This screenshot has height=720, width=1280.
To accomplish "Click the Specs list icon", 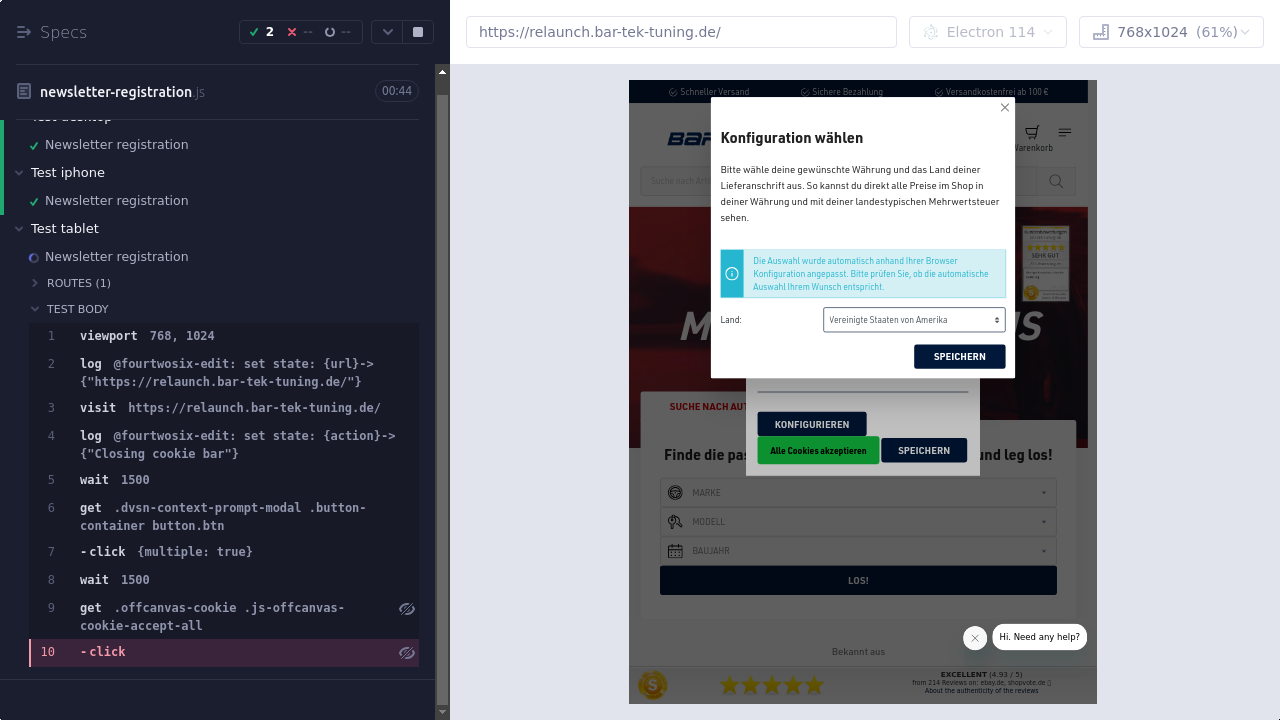I will (x=24, y=32).
